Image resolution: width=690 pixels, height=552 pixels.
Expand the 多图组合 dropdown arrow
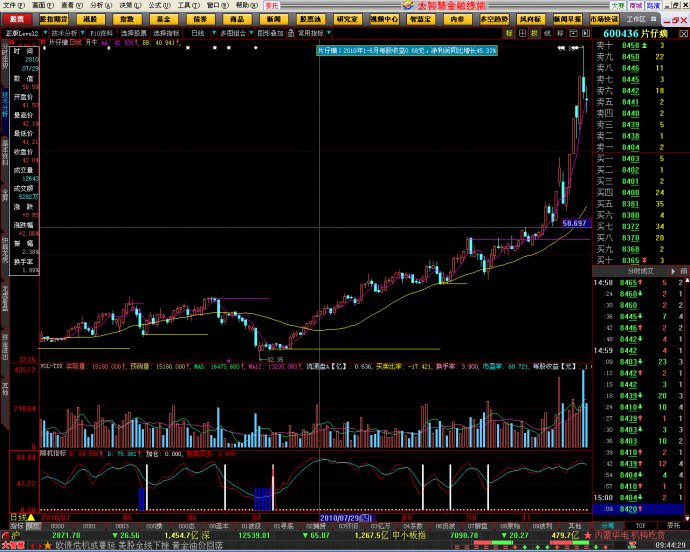tap(251, 33)
